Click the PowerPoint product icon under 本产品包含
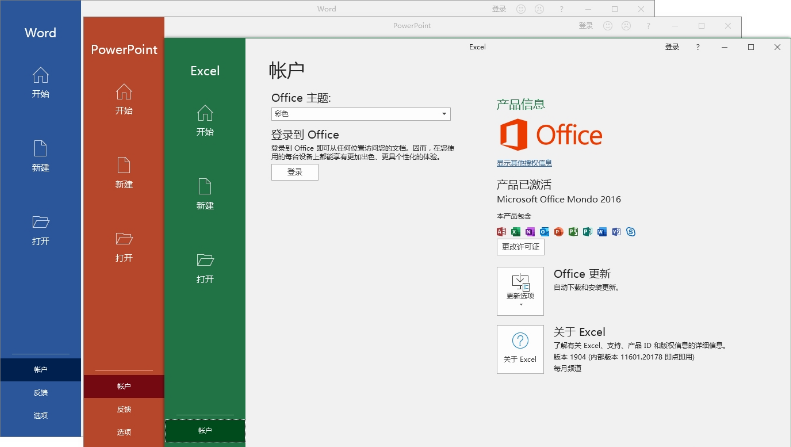Viewport: 791px width, 447px height. tap(558, 232)
